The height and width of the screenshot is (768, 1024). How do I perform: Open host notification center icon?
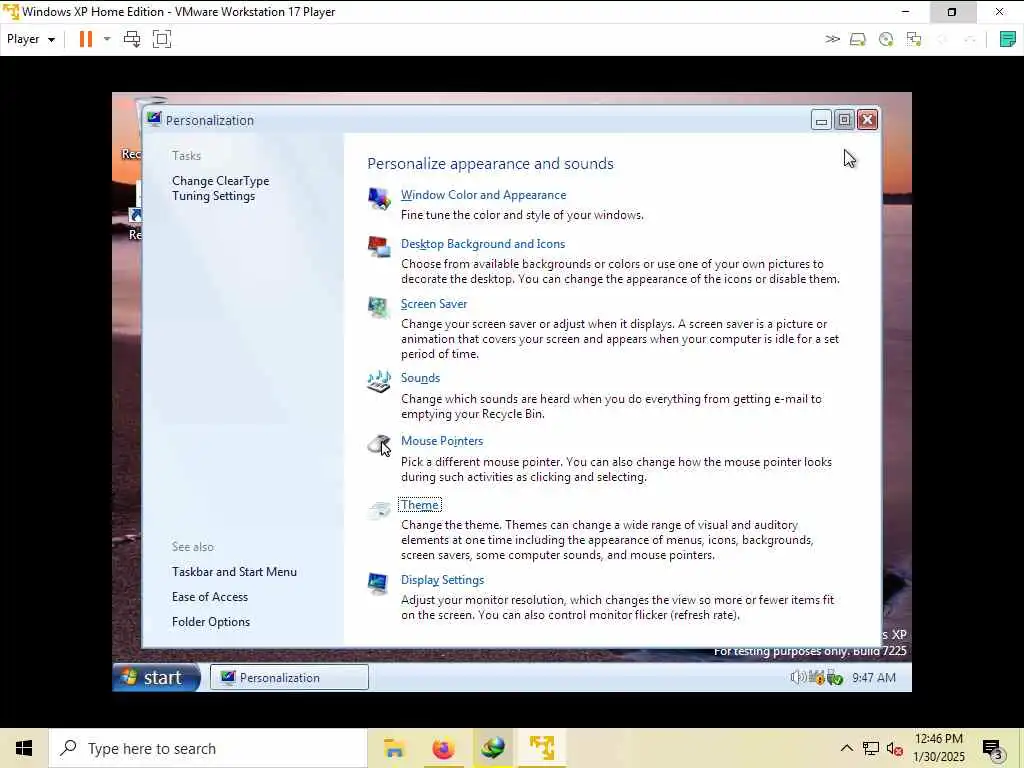(992, 748)
